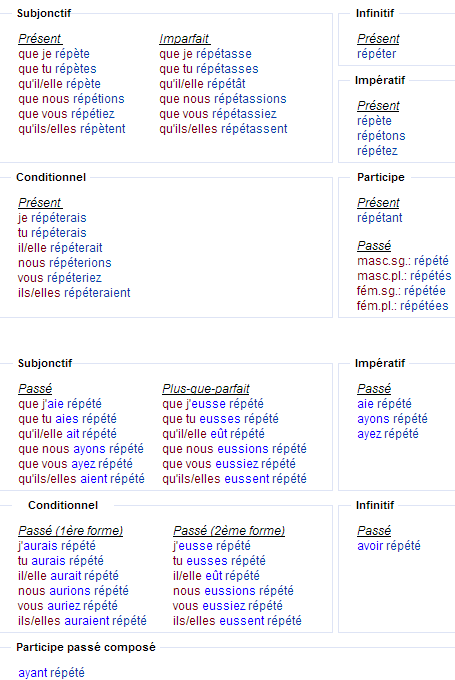Viewport: 455px width, 680px height.
Task: Open 'fém.pl.: répétées' participle link
Action: tap(403, 306)
